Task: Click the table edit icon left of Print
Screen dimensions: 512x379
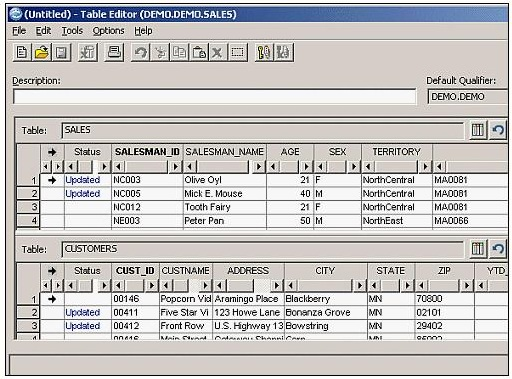Action: pos(87,52)
